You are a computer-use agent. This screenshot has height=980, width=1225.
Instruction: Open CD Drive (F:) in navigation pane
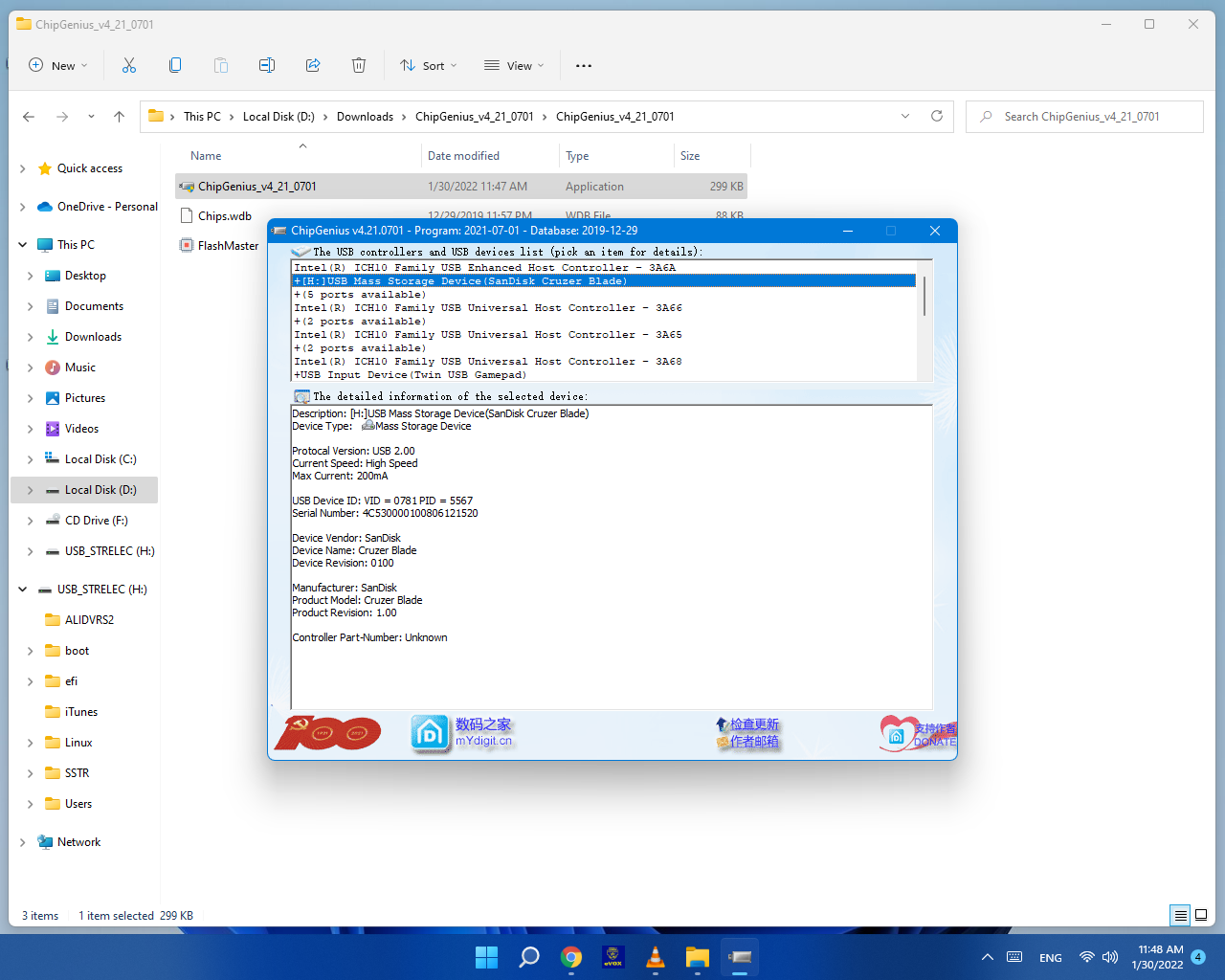pos(96,521)
